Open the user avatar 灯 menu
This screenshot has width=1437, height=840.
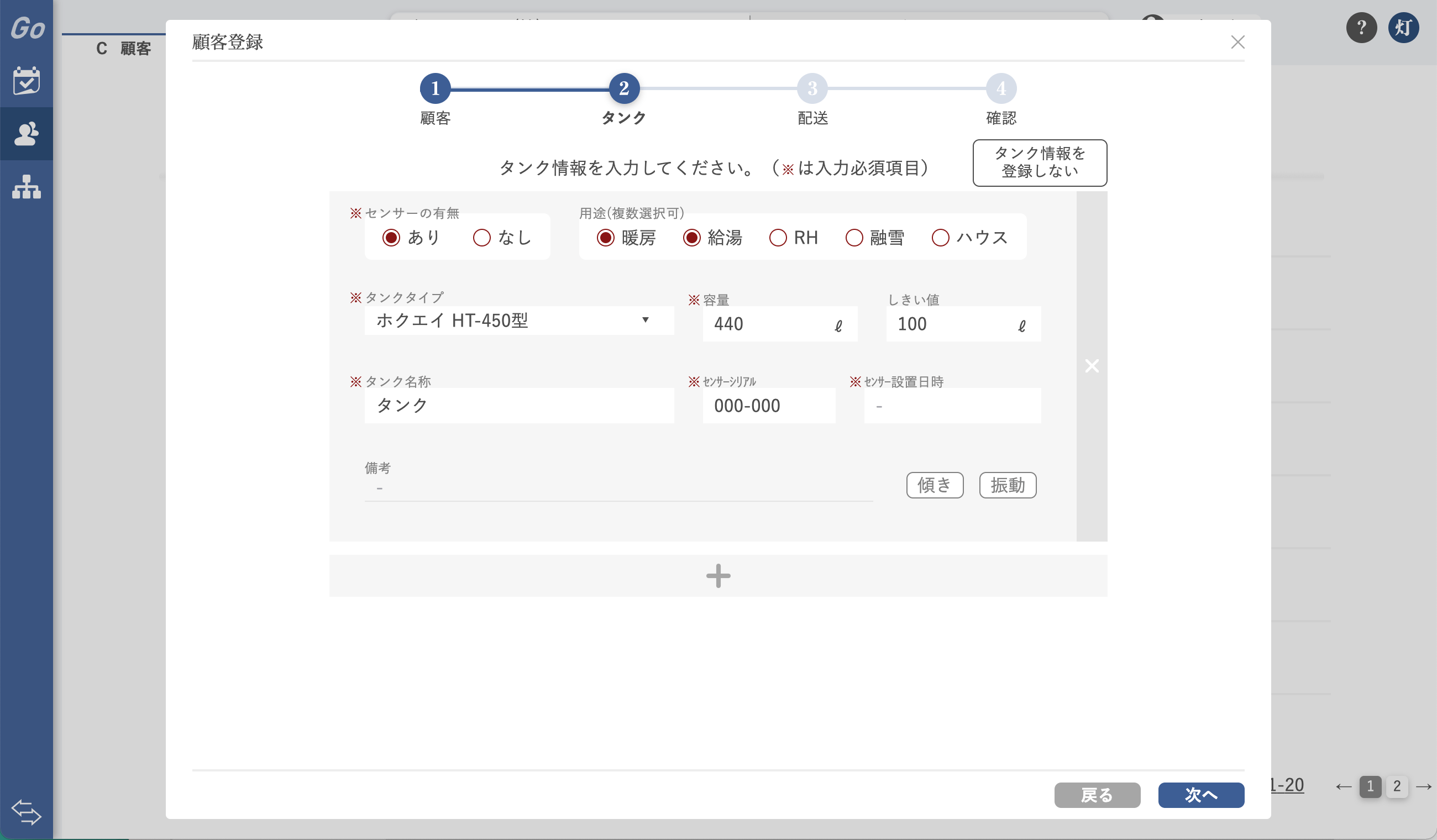coord(1403,28)
